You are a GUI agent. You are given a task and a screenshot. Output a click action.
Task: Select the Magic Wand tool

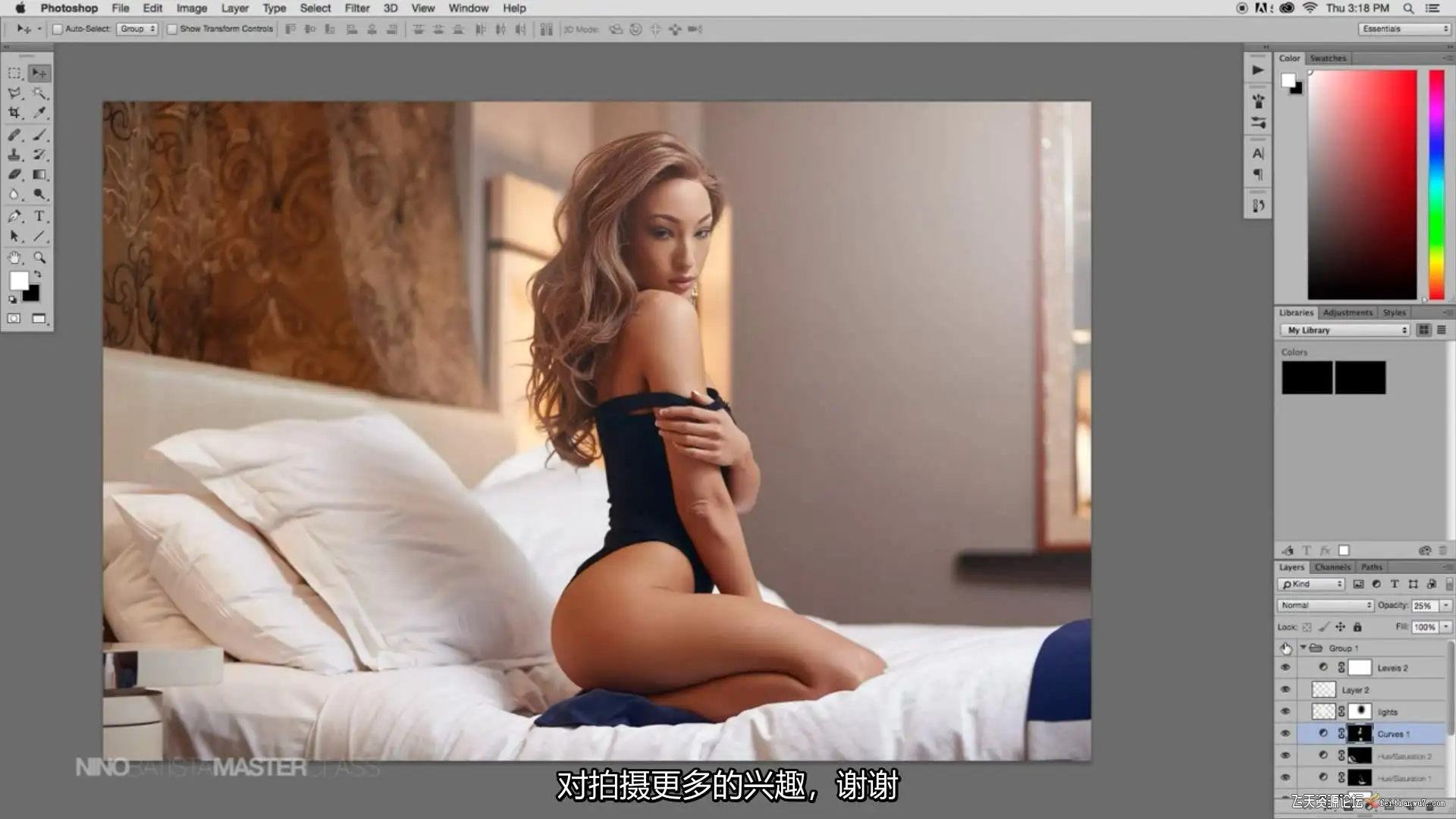(x=39, y=93)
